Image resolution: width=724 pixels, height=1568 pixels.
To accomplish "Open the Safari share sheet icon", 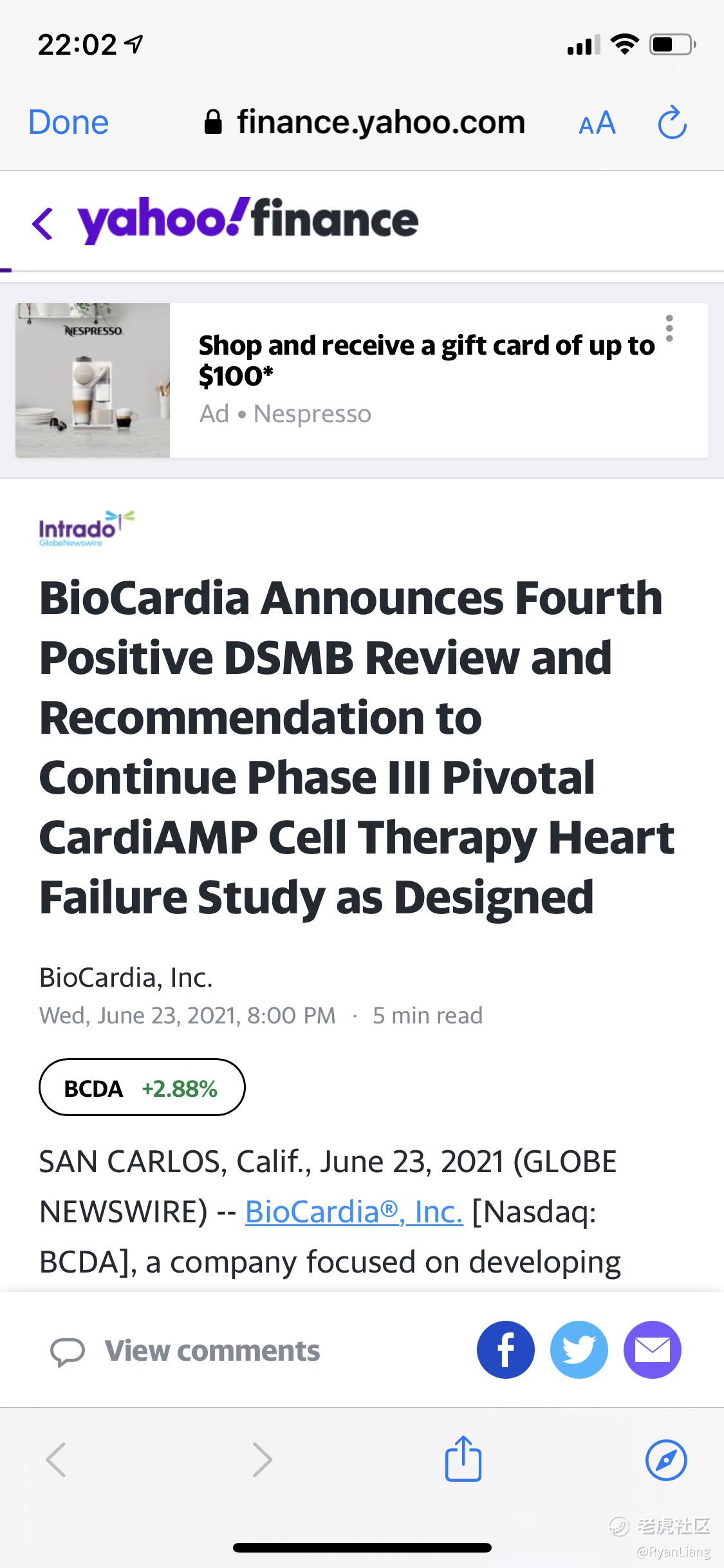I will click(x=463, y=1459).
